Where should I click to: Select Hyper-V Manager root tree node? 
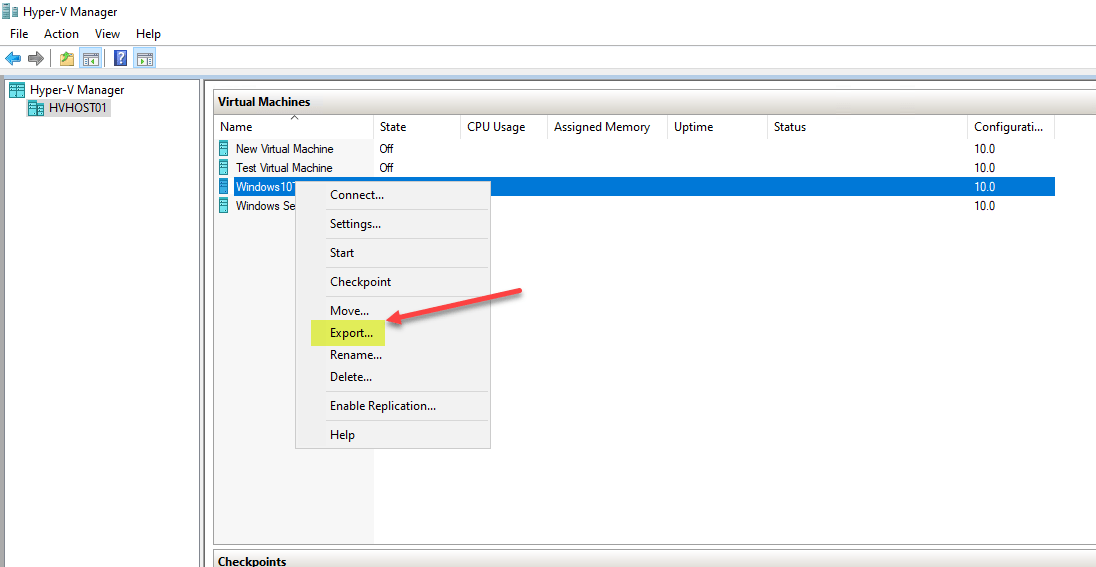pos(77,89)
